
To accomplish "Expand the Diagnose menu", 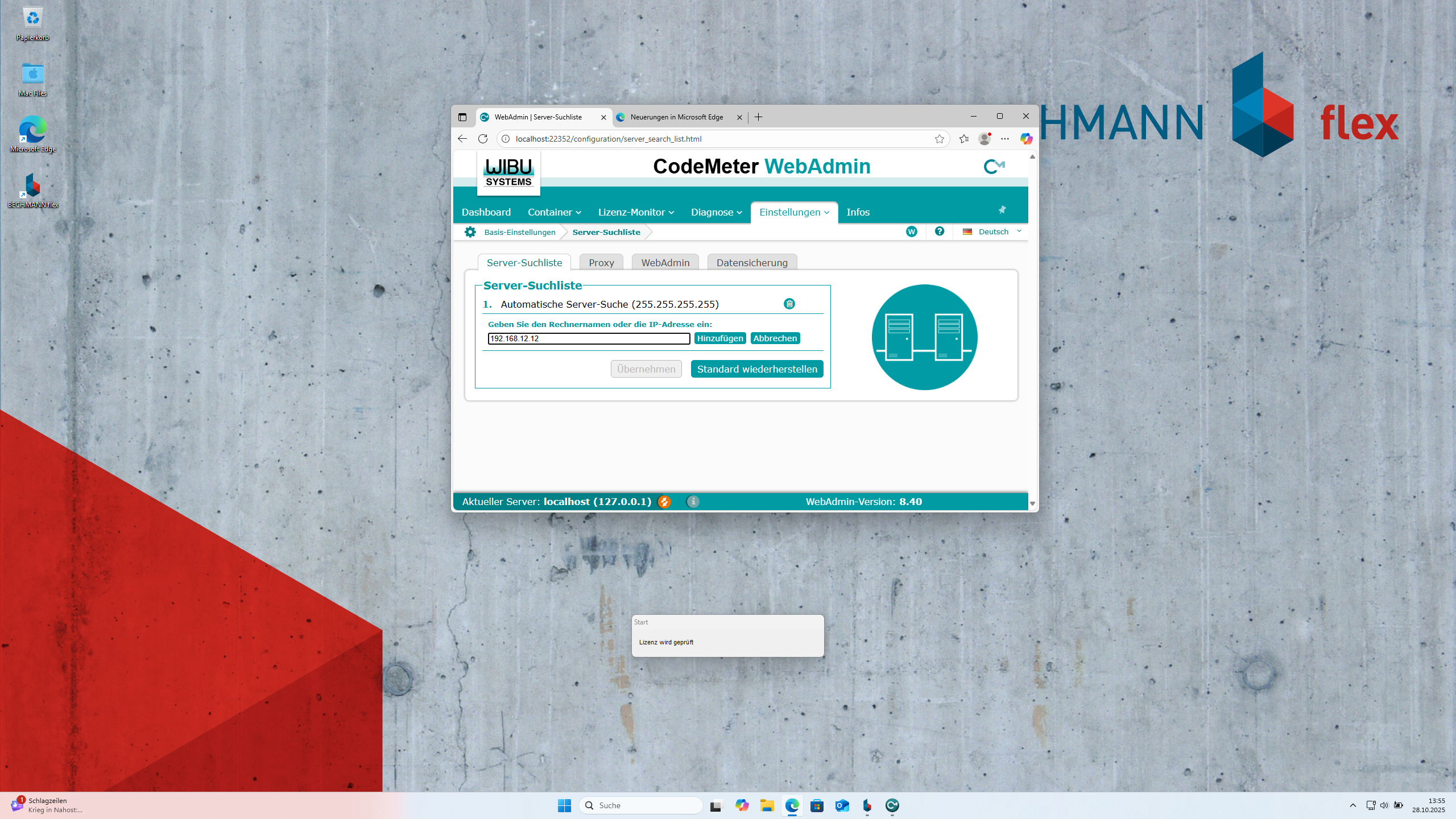I will (x=716, y=212).
